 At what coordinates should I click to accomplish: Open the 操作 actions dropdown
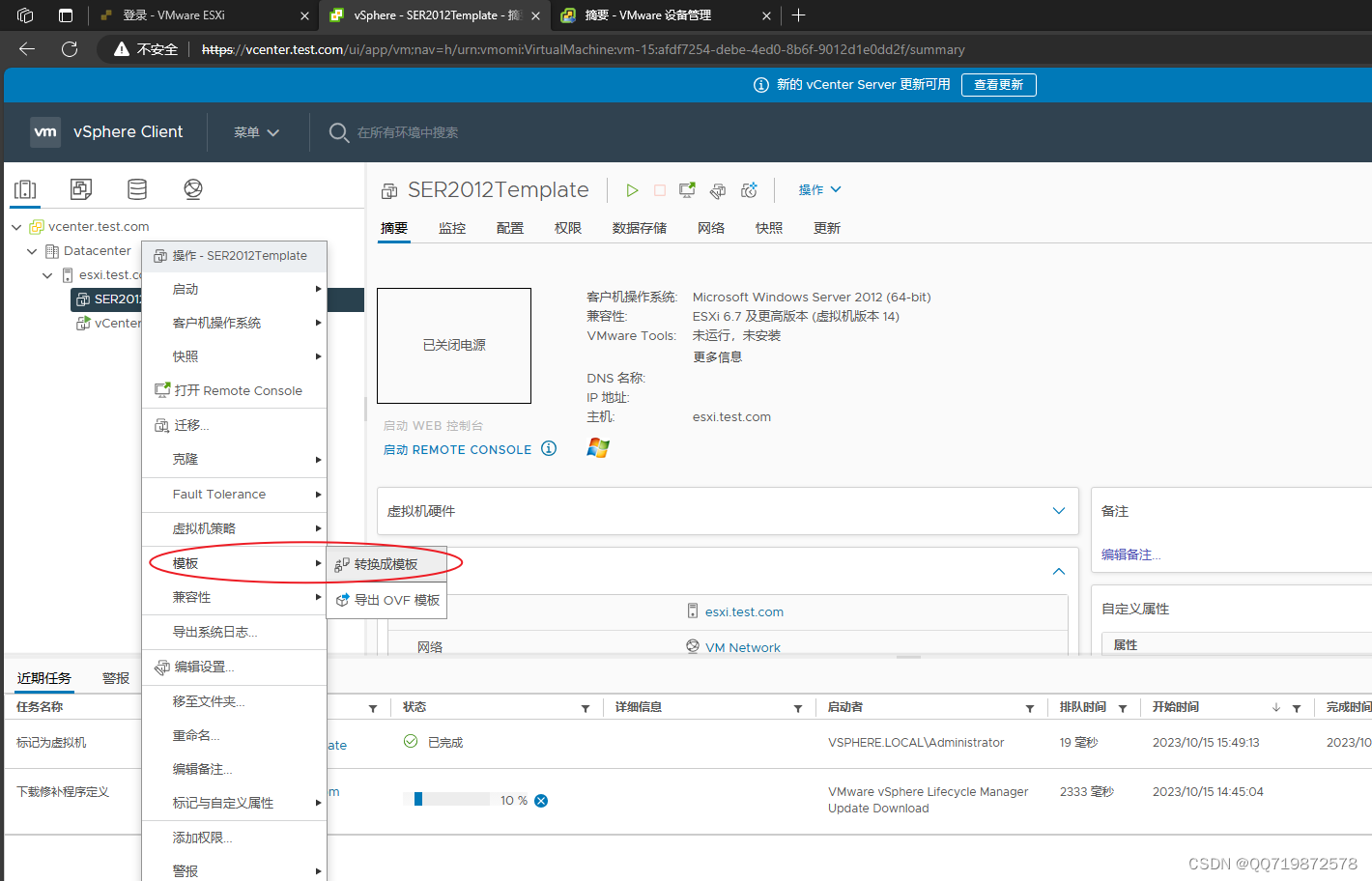point(819,190)
